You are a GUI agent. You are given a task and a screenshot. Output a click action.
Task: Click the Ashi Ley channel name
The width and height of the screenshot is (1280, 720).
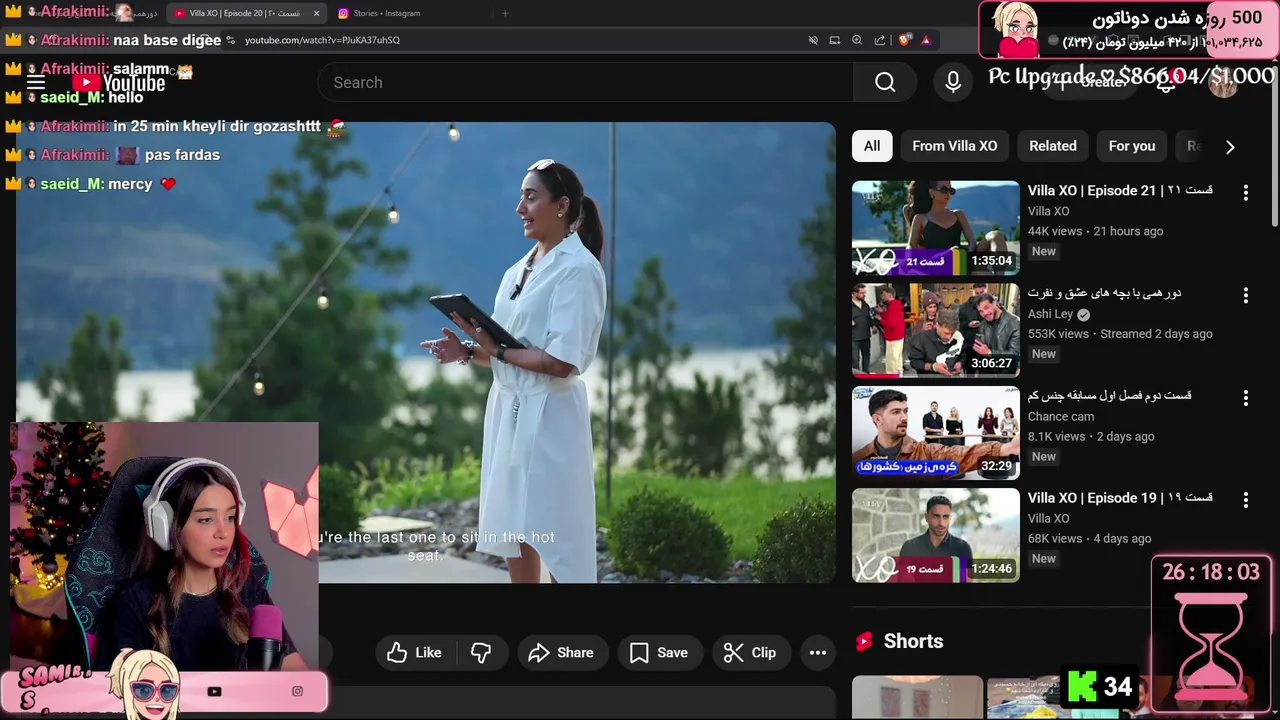point(1050,313)
